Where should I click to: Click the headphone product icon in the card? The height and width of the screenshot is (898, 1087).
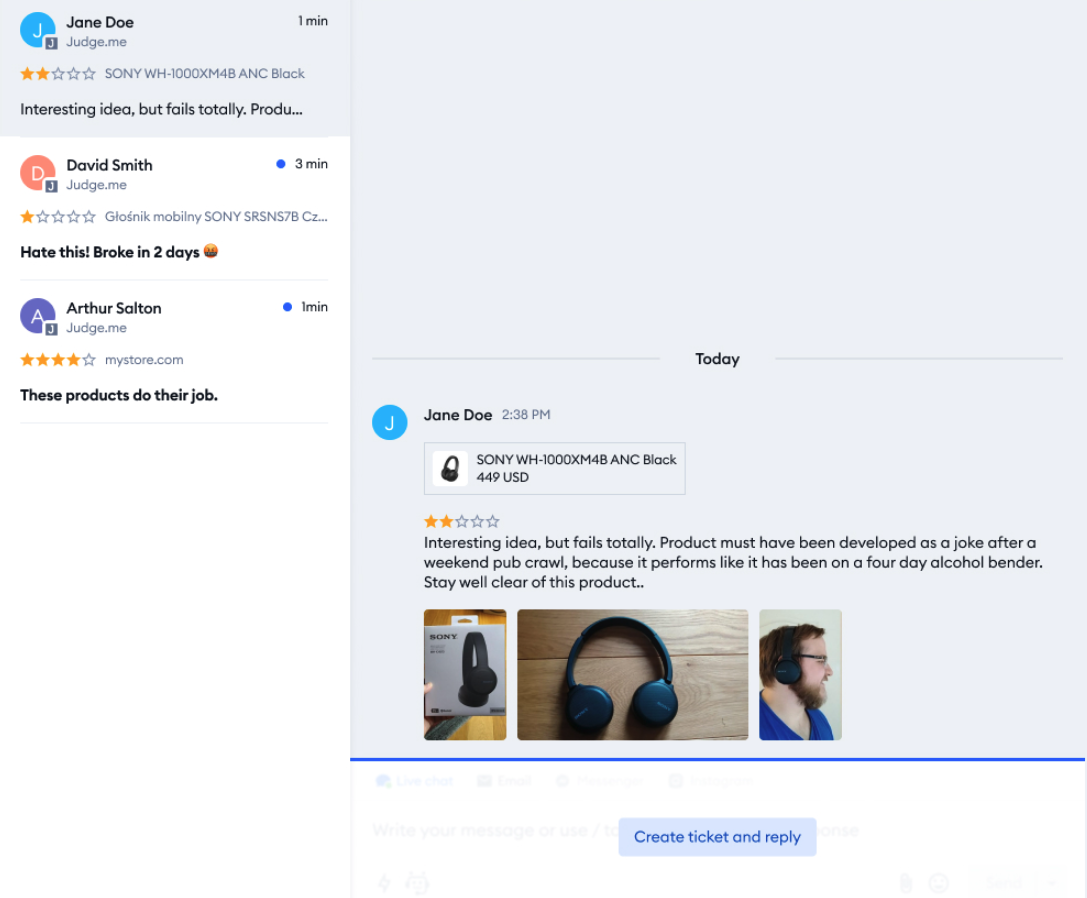(x=450, y=469)
